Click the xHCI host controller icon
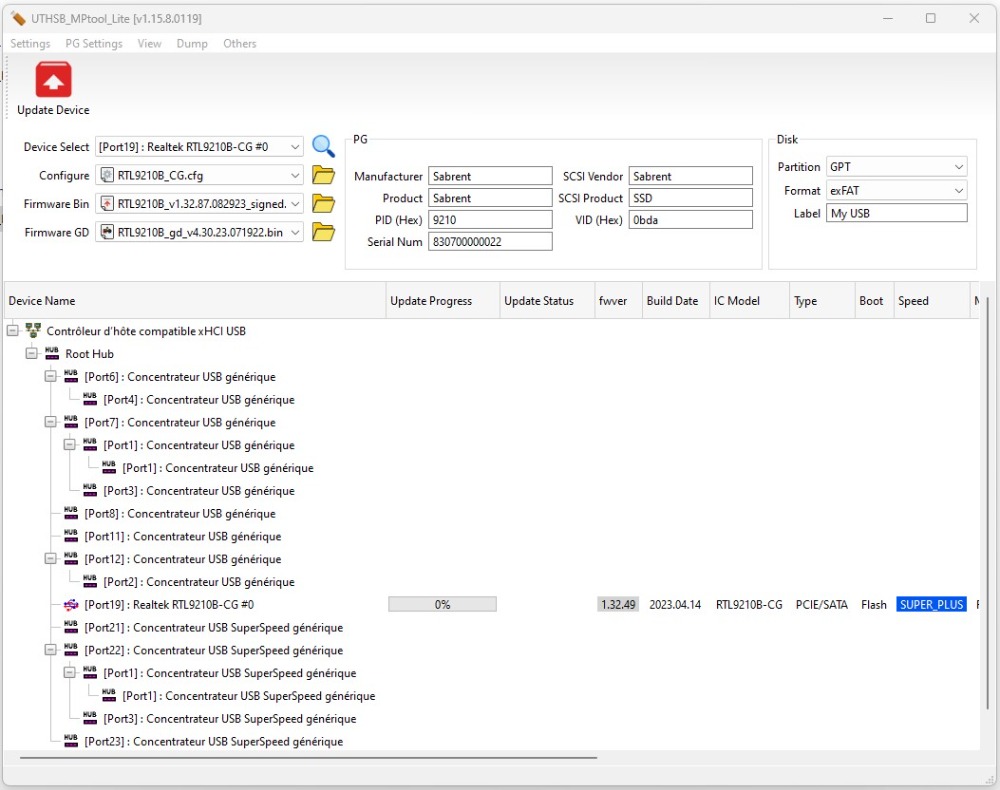Image resolution: width=1000 pixels, height=790 pixels. pos(33,331)
